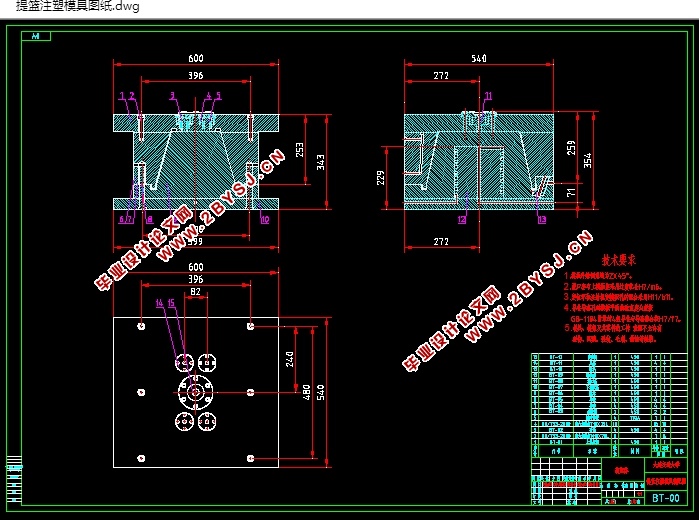Click part callout number 14
Screen dimensions: 699x520
(160, 303)
